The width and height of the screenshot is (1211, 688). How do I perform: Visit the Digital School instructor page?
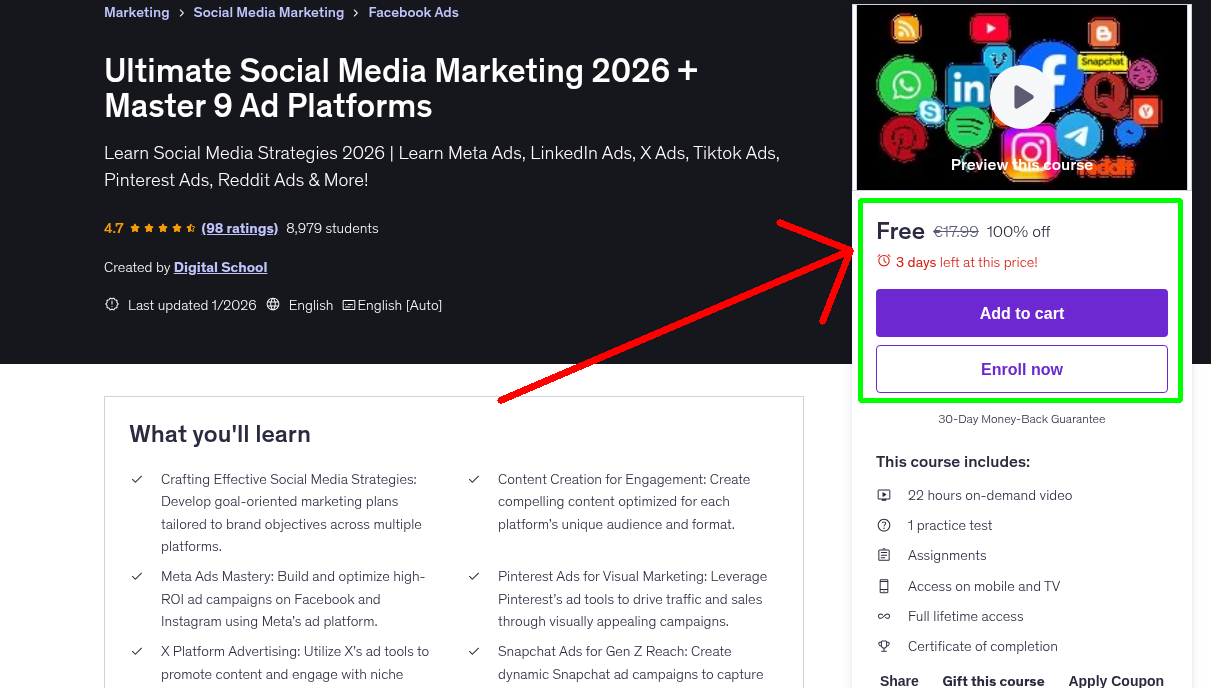coord(220,267)
